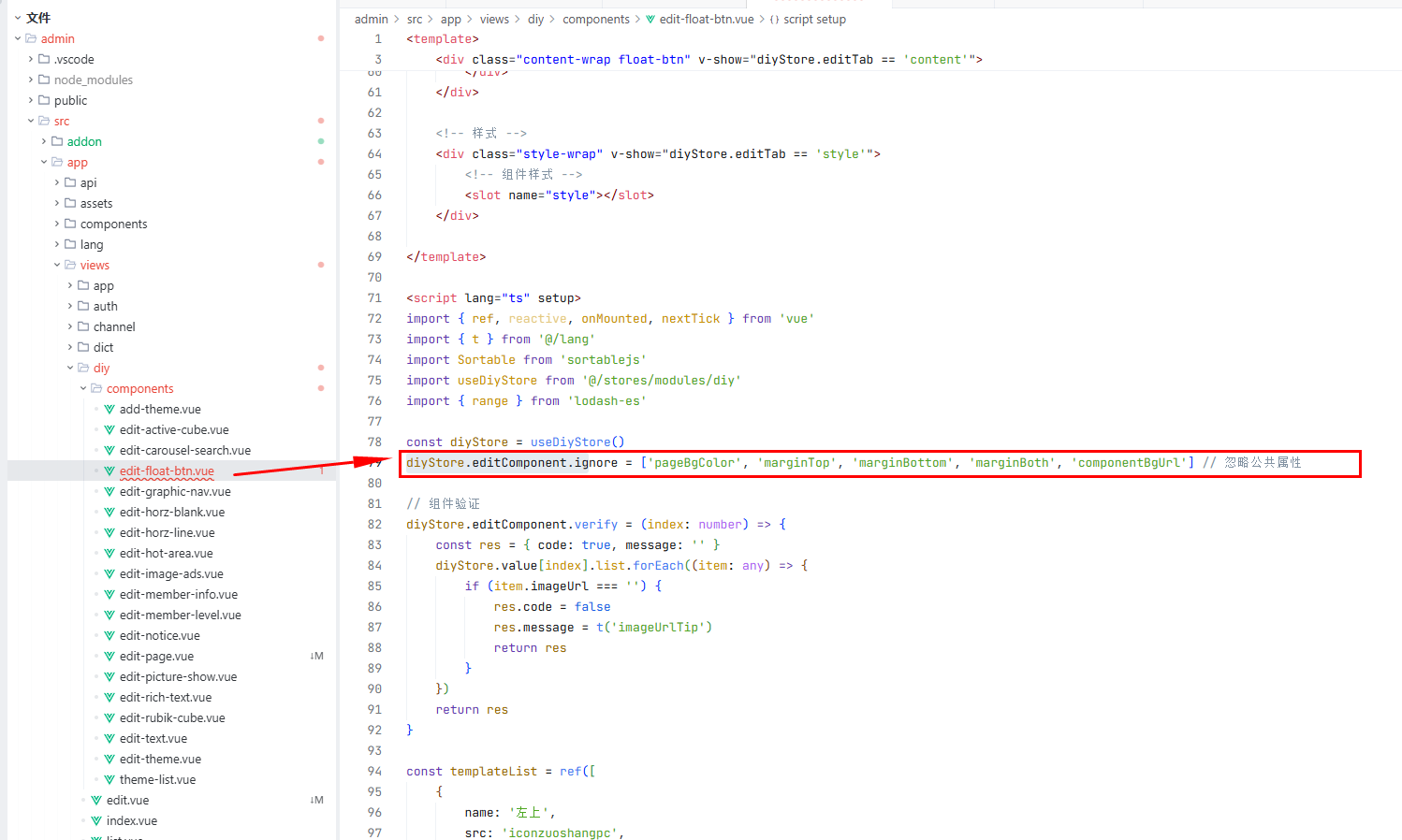The image size is (1402, 840).
Task: Expand the .vscode folder chevron
Action: click(x=31, y=60)
